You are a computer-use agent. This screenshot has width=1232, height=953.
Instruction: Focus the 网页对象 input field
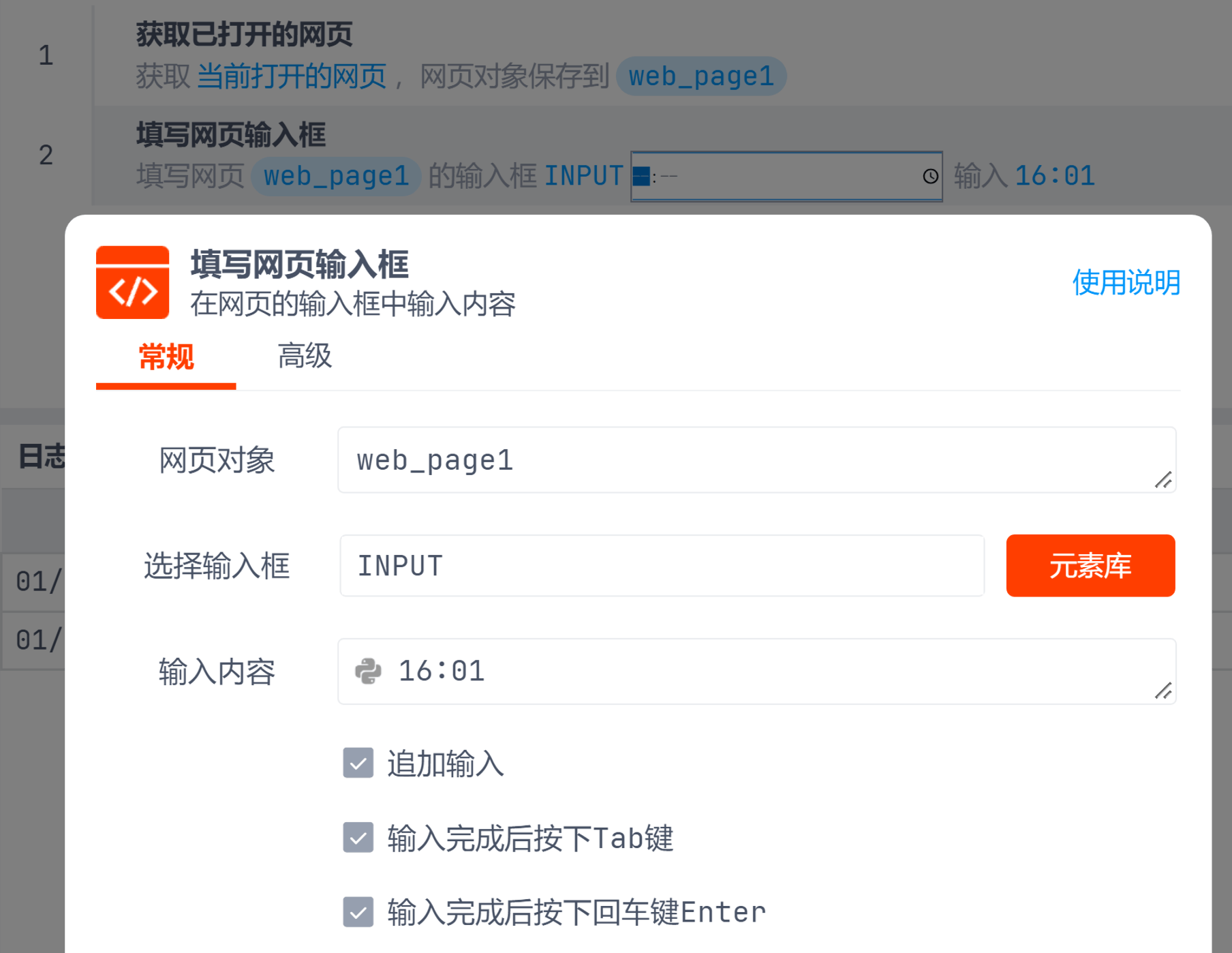pos(750,460)
